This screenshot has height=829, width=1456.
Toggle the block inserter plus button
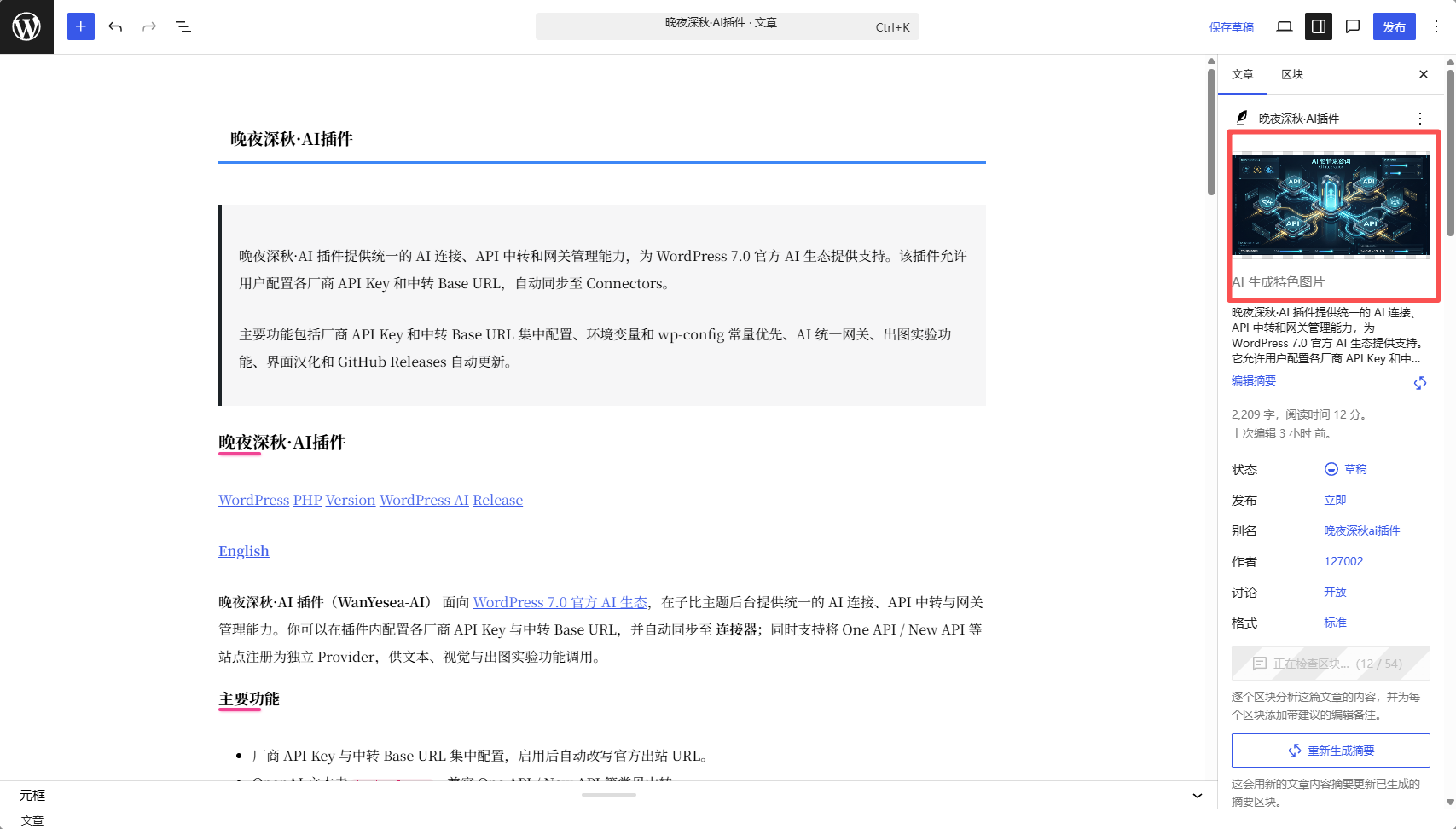tap(81, 26)
